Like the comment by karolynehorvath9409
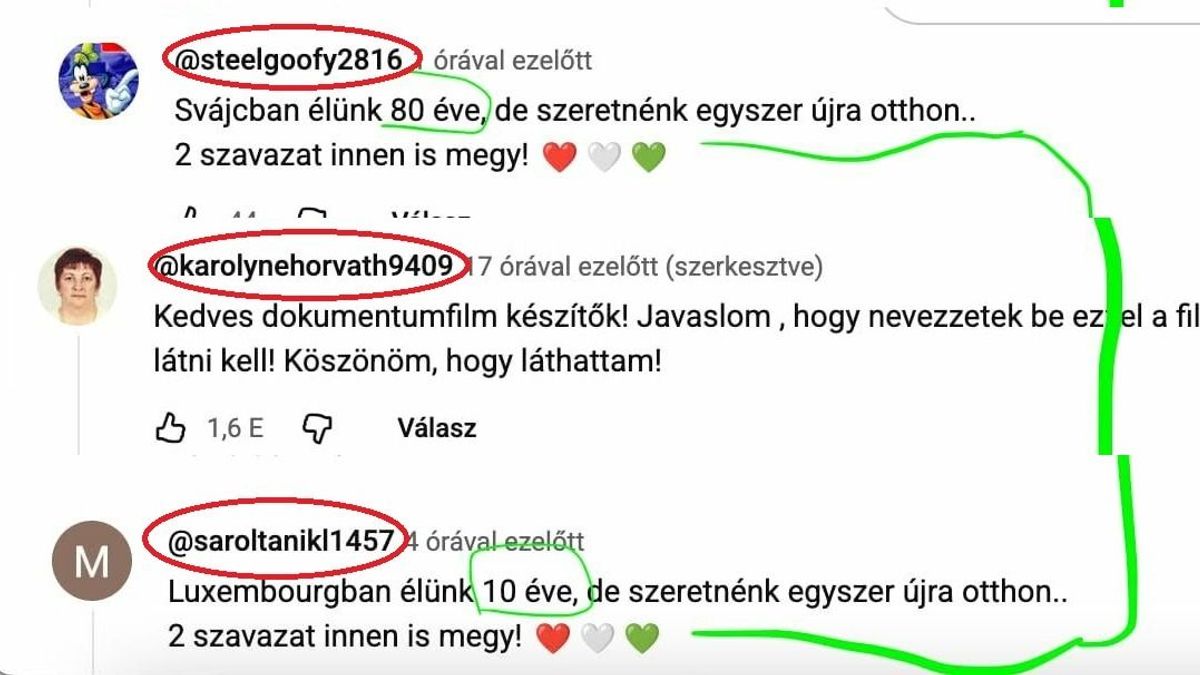Viewport: 1200px width, 675px height. pos(171,429)
